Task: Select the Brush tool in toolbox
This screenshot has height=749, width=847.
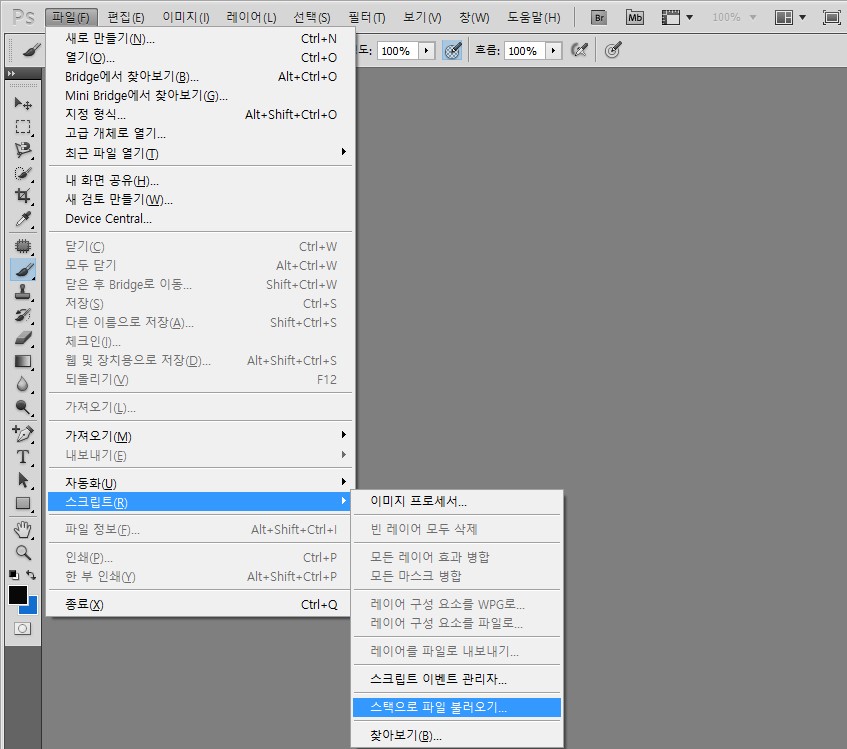Action: pos(23,269)
